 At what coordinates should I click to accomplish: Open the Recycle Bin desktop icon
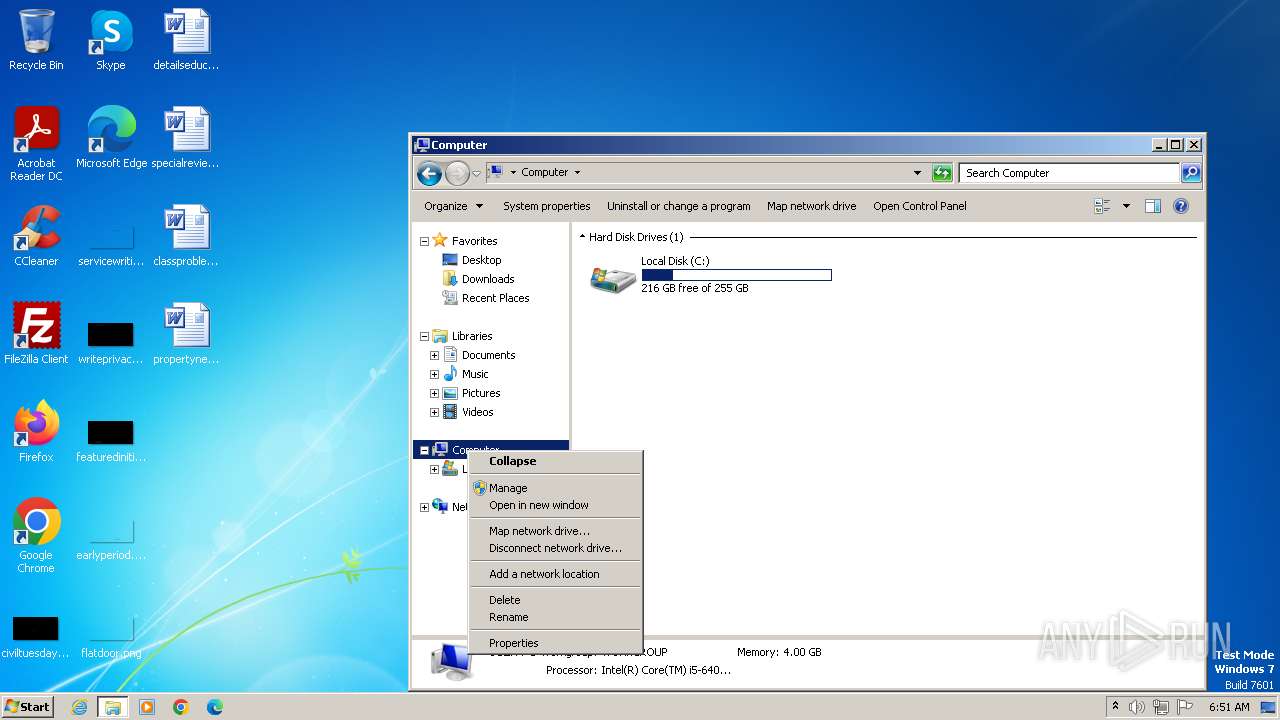(36, 40)
